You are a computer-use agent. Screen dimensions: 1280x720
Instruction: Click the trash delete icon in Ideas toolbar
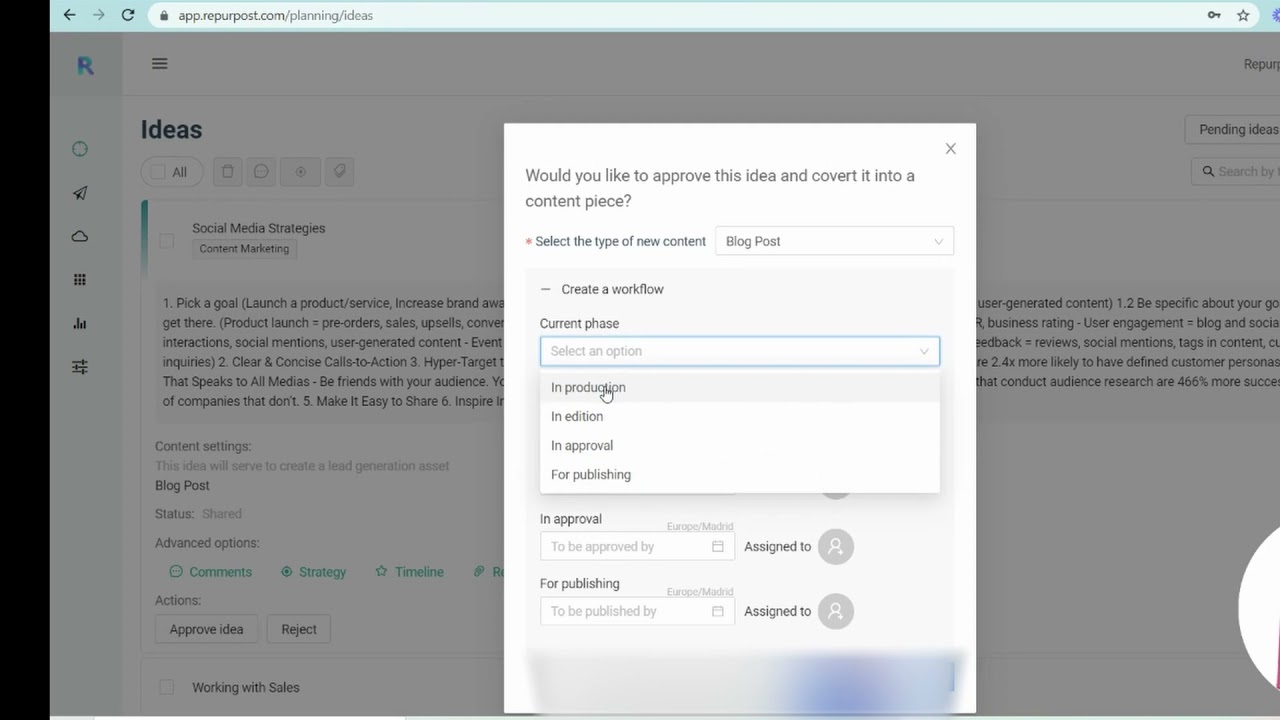point(227,172)
